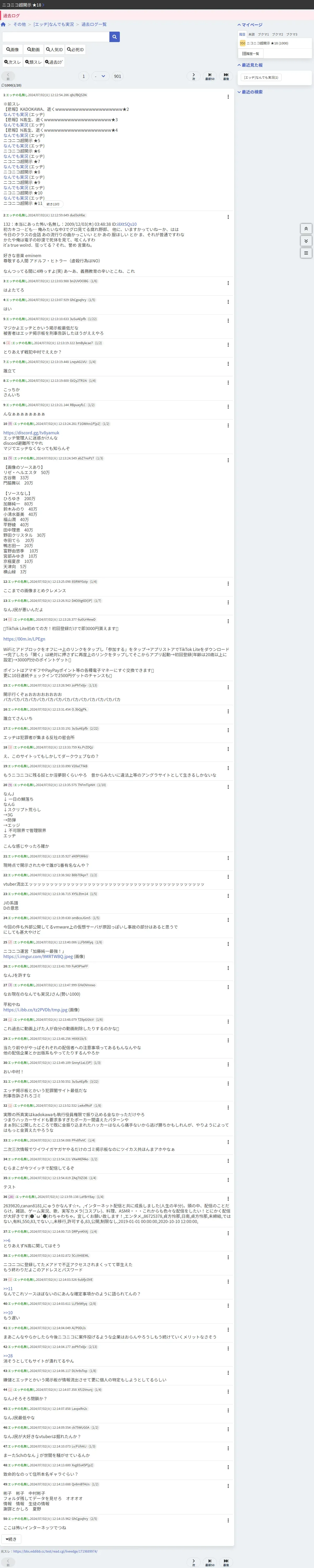The width and height of the screenshot is (314, 1568).
Task: Open the 00m.in/LPEgn link
Action: click(x=24, y=639)
